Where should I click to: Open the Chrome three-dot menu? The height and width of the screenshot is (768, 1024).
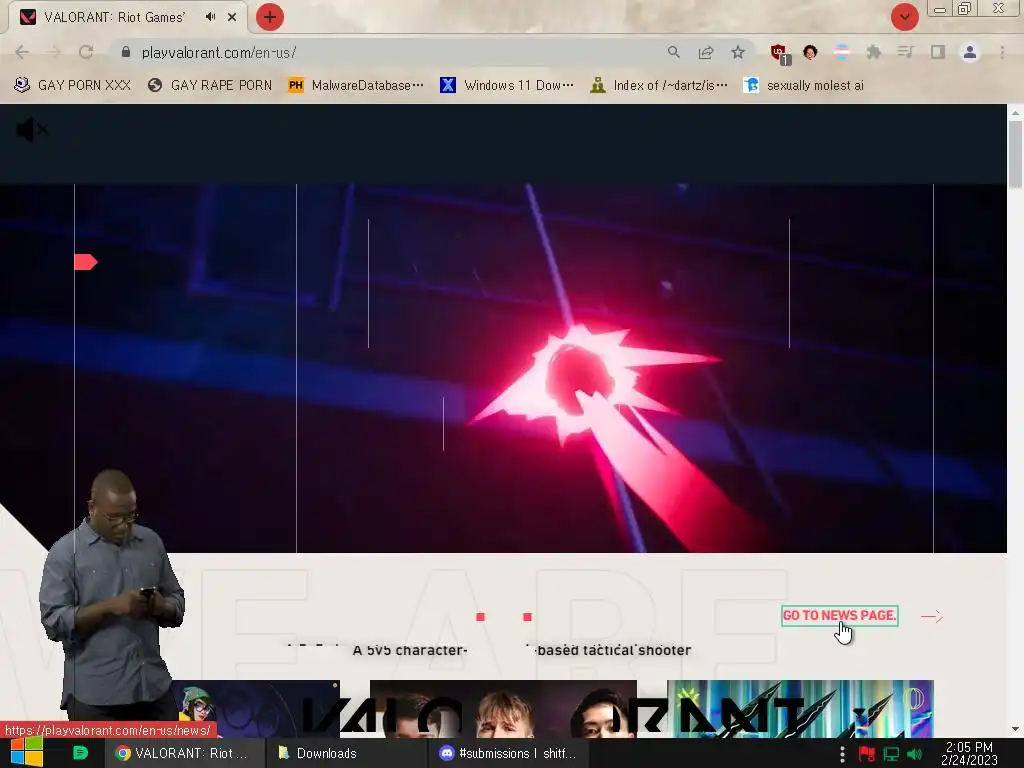click(x=1002, y=52)
